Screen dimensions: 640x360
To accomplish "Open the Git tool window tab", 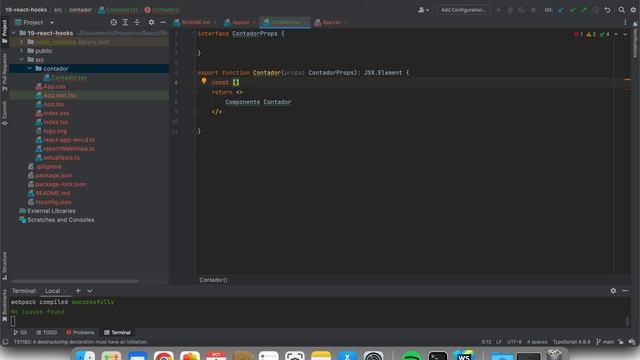I will (x=20, y=333).
